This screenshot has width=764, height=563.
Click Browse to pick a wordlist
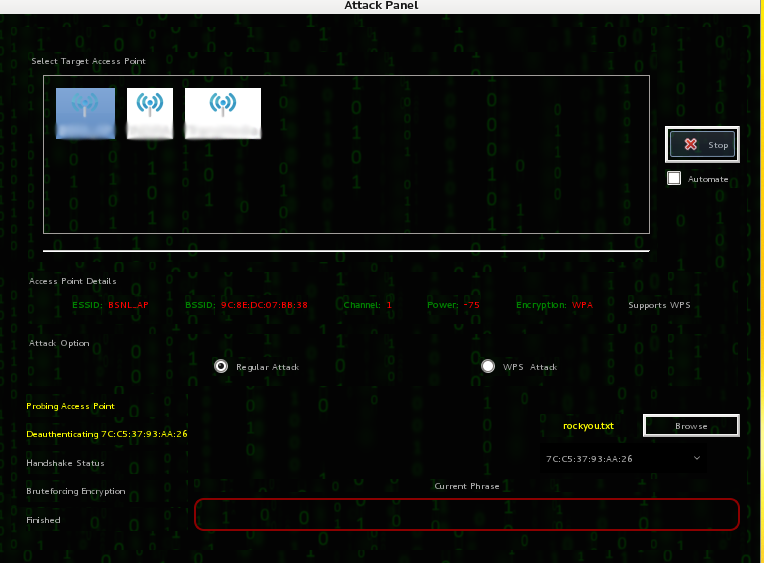[x=691, y=426]
